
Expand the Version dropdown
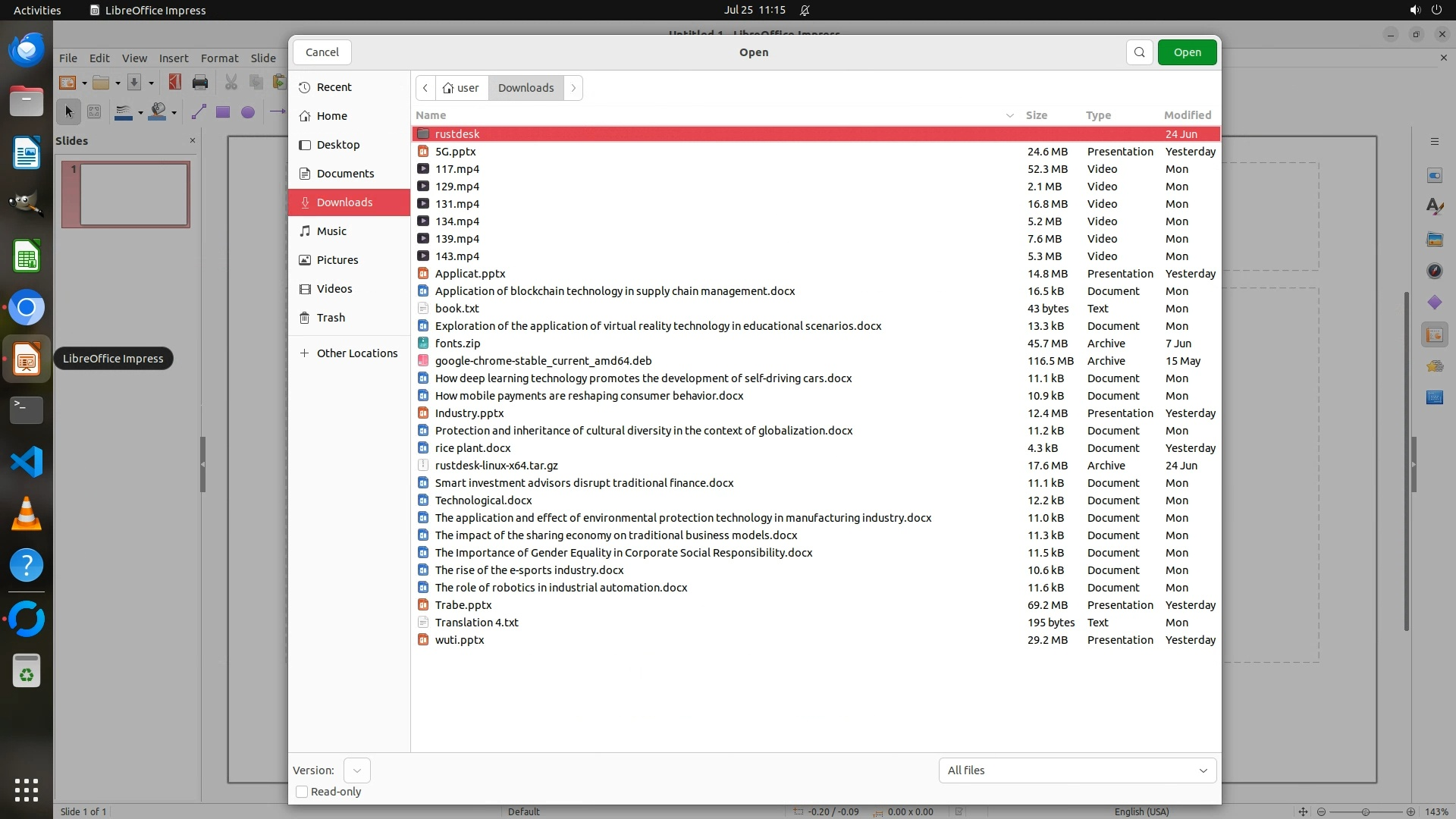click(x=356, y=770)
